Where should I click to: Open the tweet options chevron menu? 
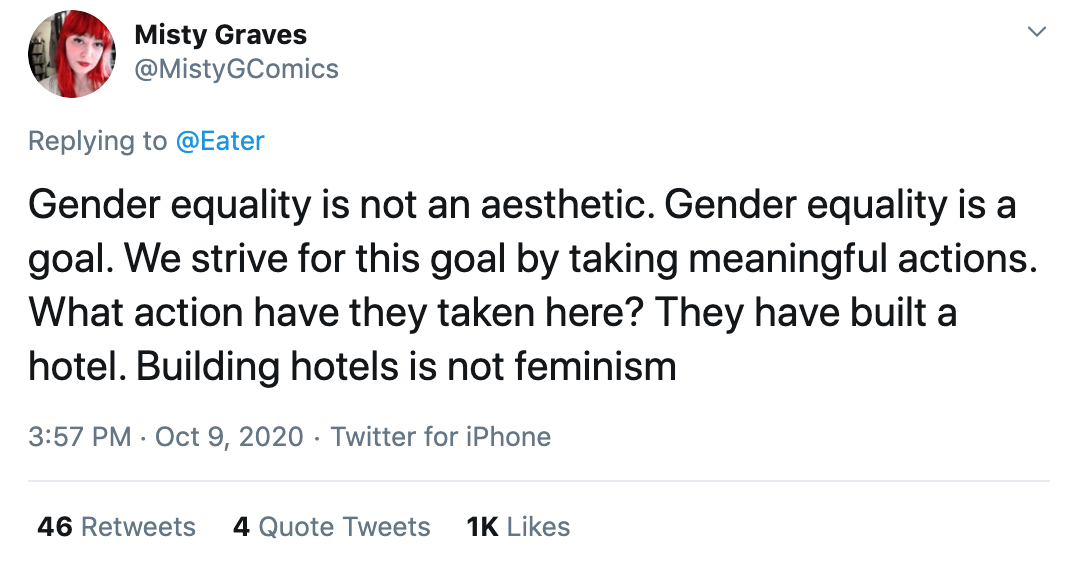click(1037, 31)
